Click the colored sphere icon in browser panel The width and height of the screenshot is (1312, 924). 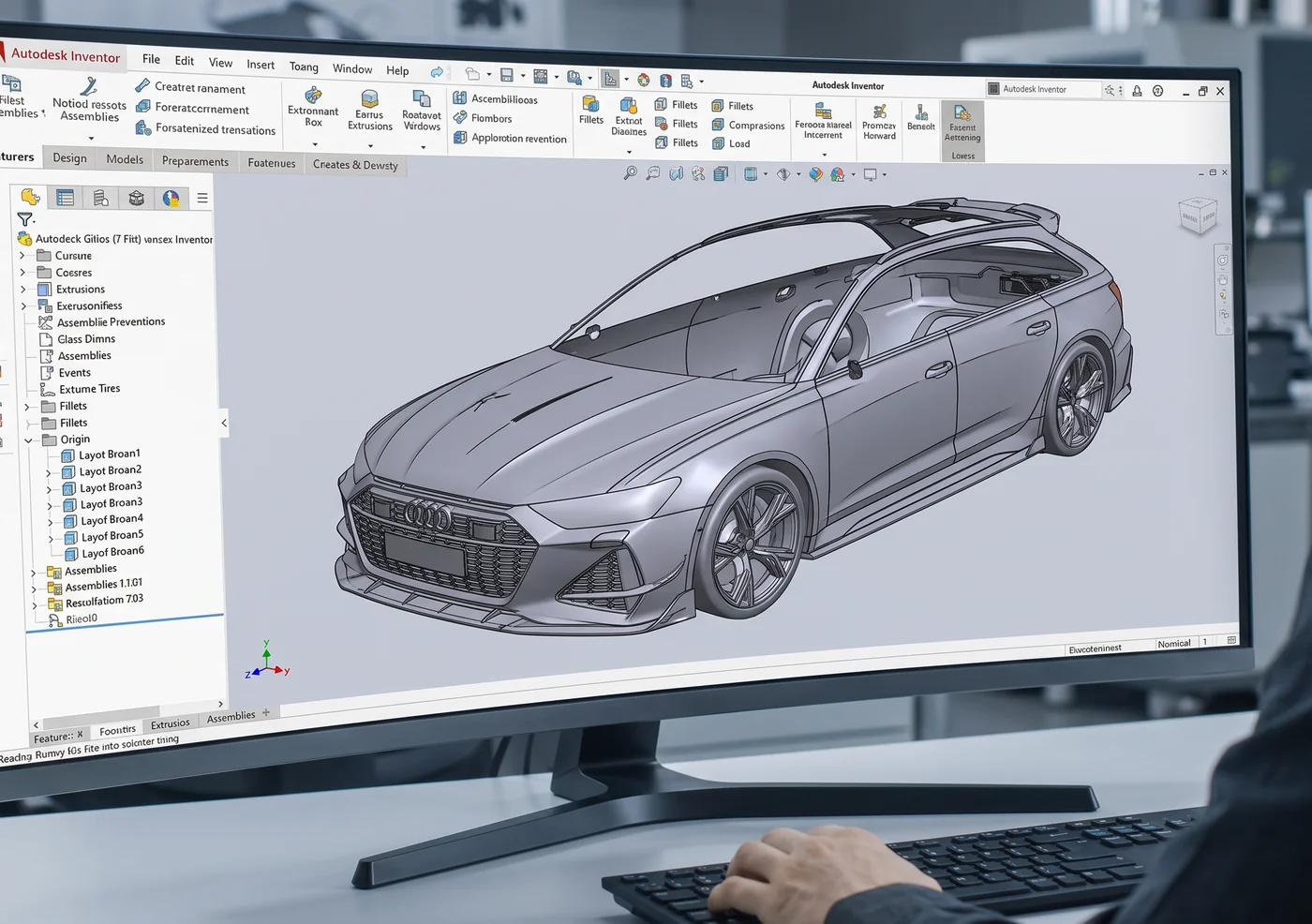[x=171, y=198]
